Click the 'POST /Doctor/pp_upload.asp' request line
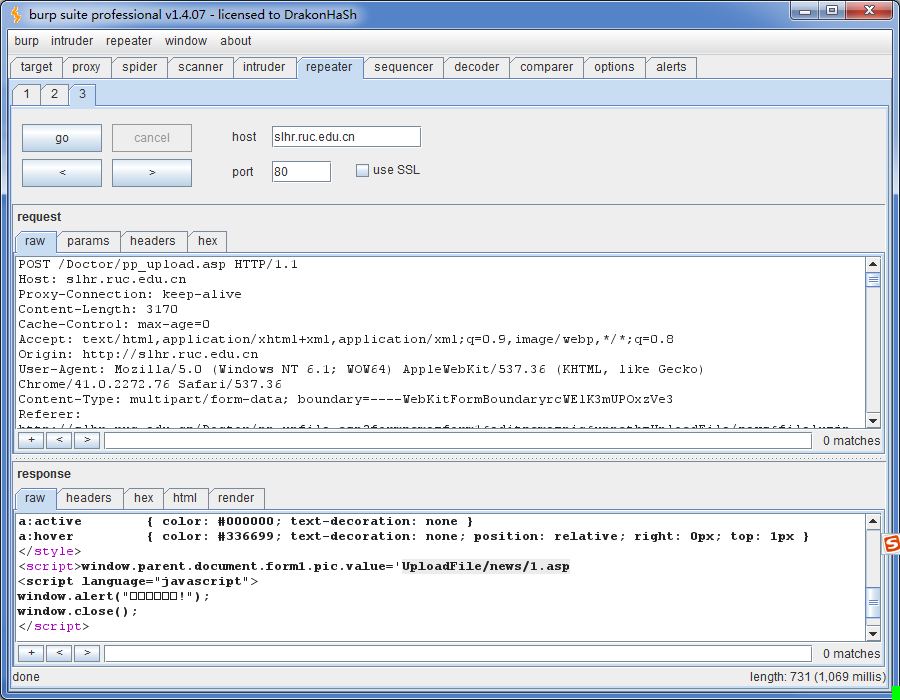The image size is (900, 700). (158, 265)
